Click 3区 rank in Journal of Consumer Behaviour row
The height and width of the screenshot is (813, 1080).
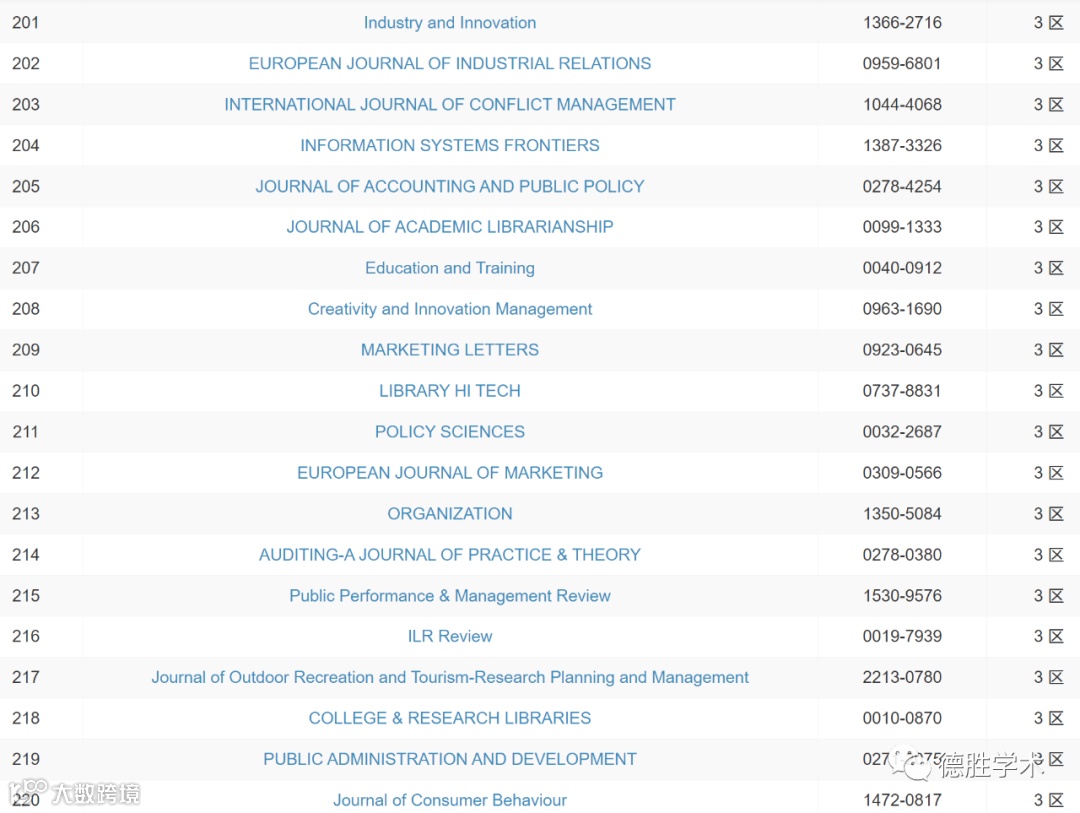1048,800
